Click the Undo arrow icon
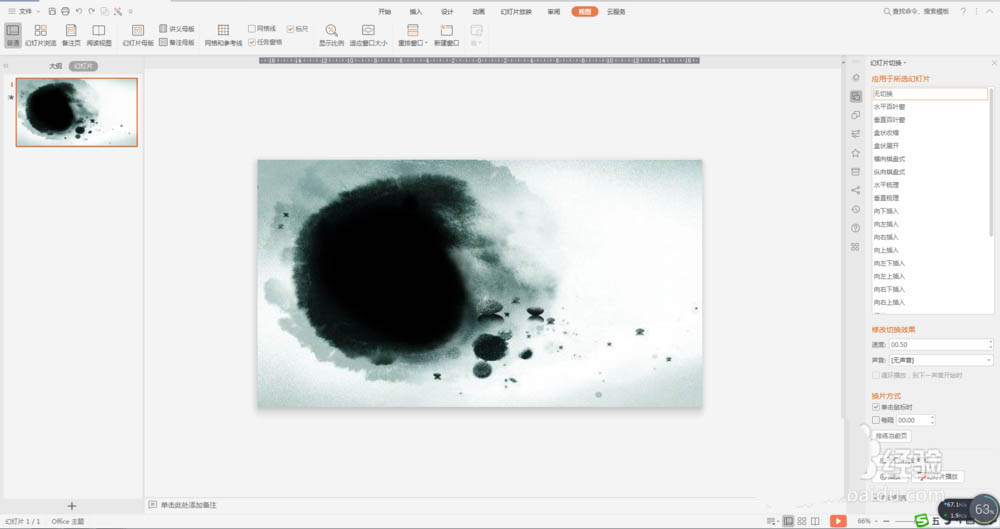 (78, 11)
